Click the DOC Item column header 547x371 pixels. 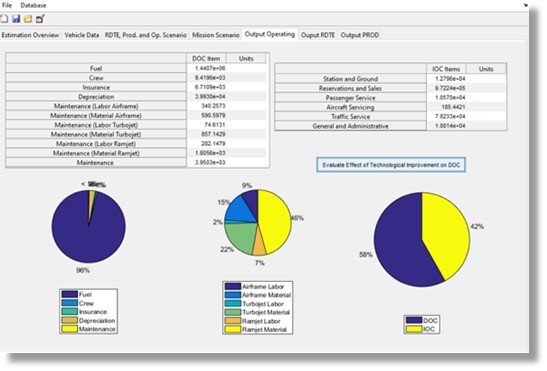point(206,58)
